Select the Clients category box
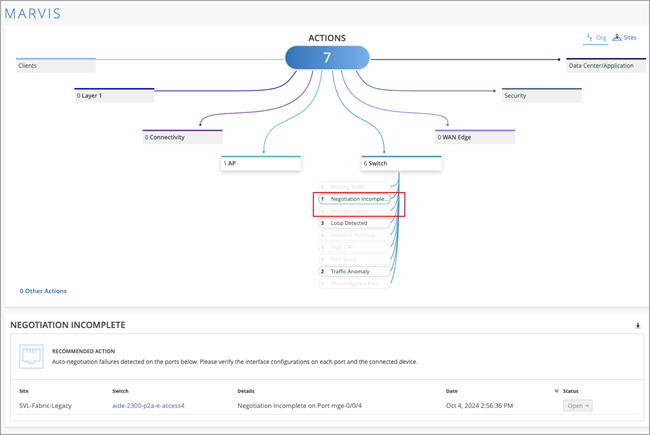Screen dimensions: 650x435 (55, 66)
